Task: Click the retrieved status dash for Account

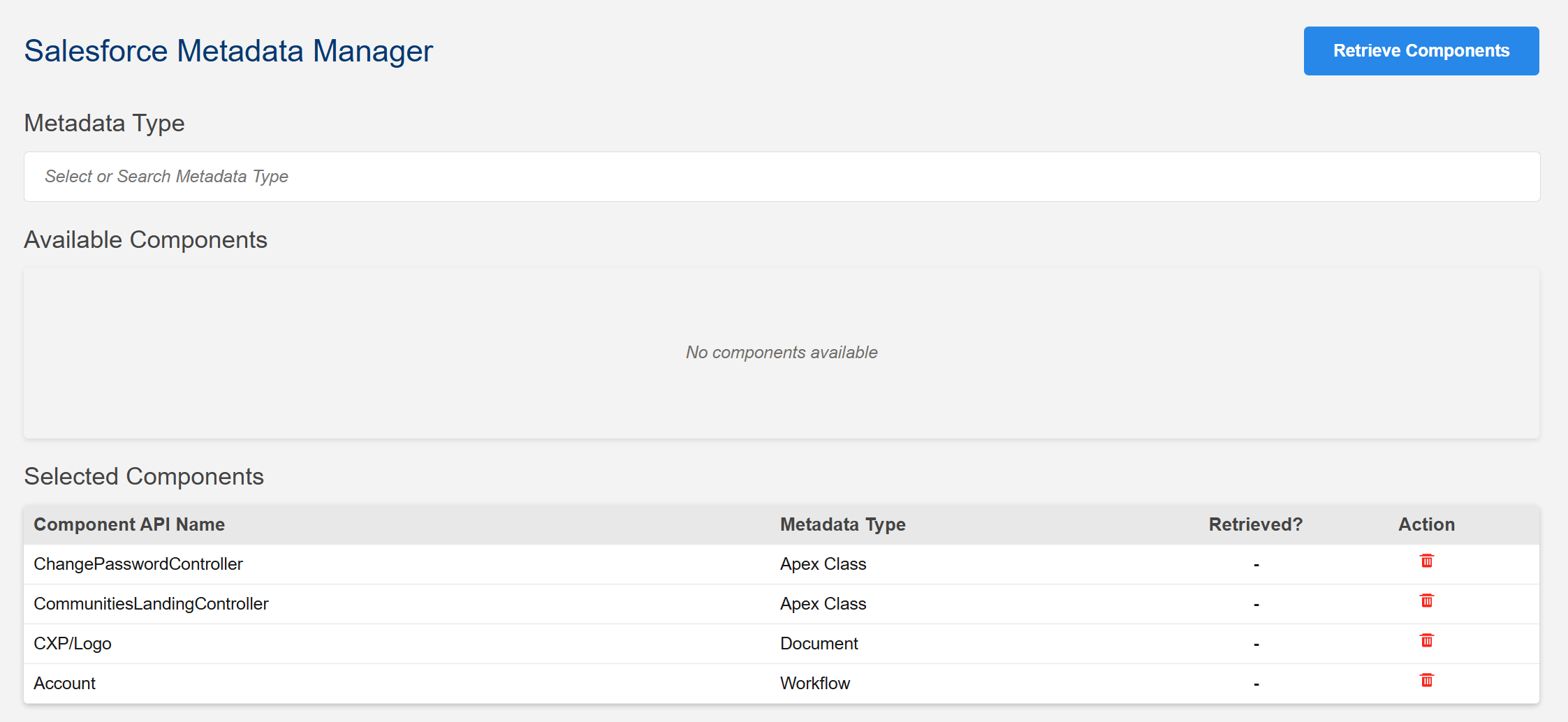Action: click(x=1256, y=684)
